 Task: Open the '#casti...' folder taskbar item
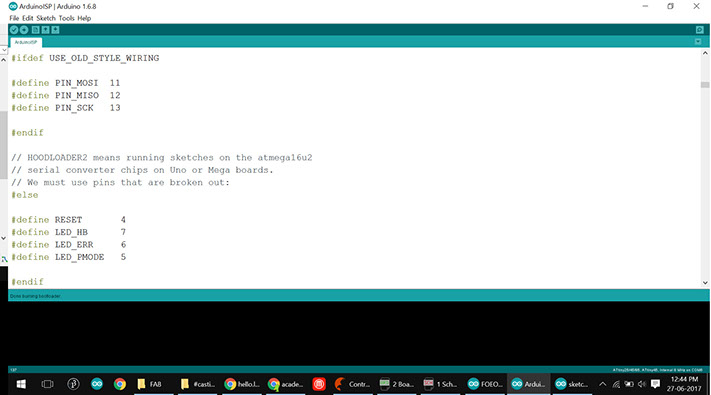coord(198,384)
